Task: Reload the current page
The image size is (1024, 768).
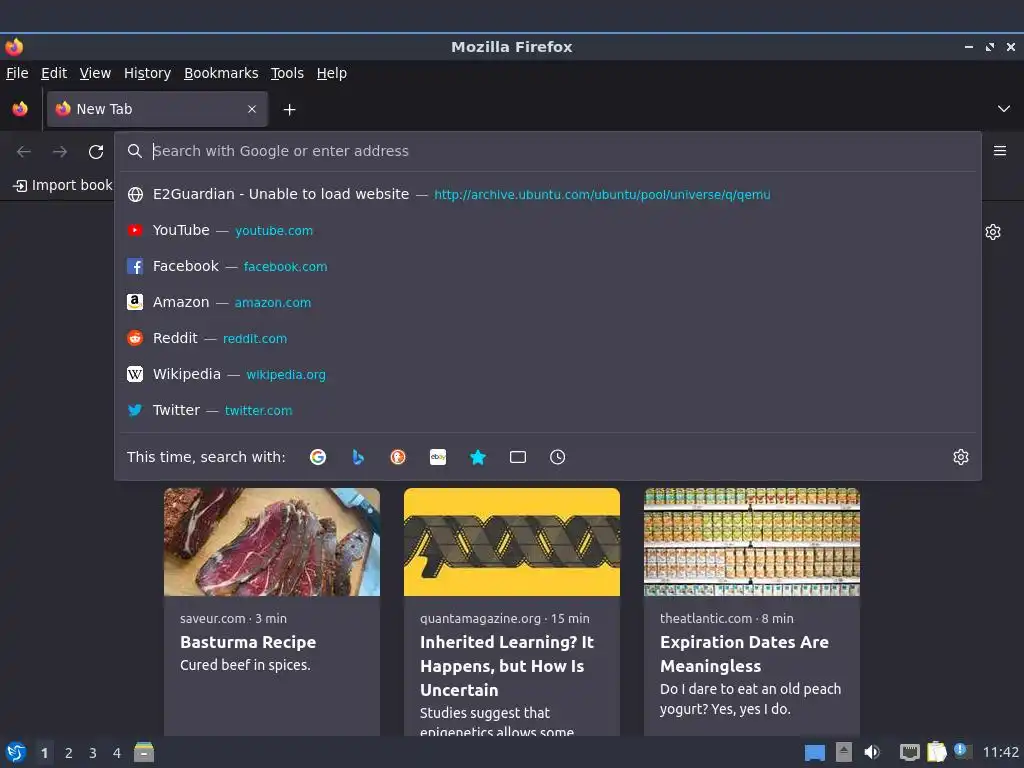Action: tap(96, 152)
